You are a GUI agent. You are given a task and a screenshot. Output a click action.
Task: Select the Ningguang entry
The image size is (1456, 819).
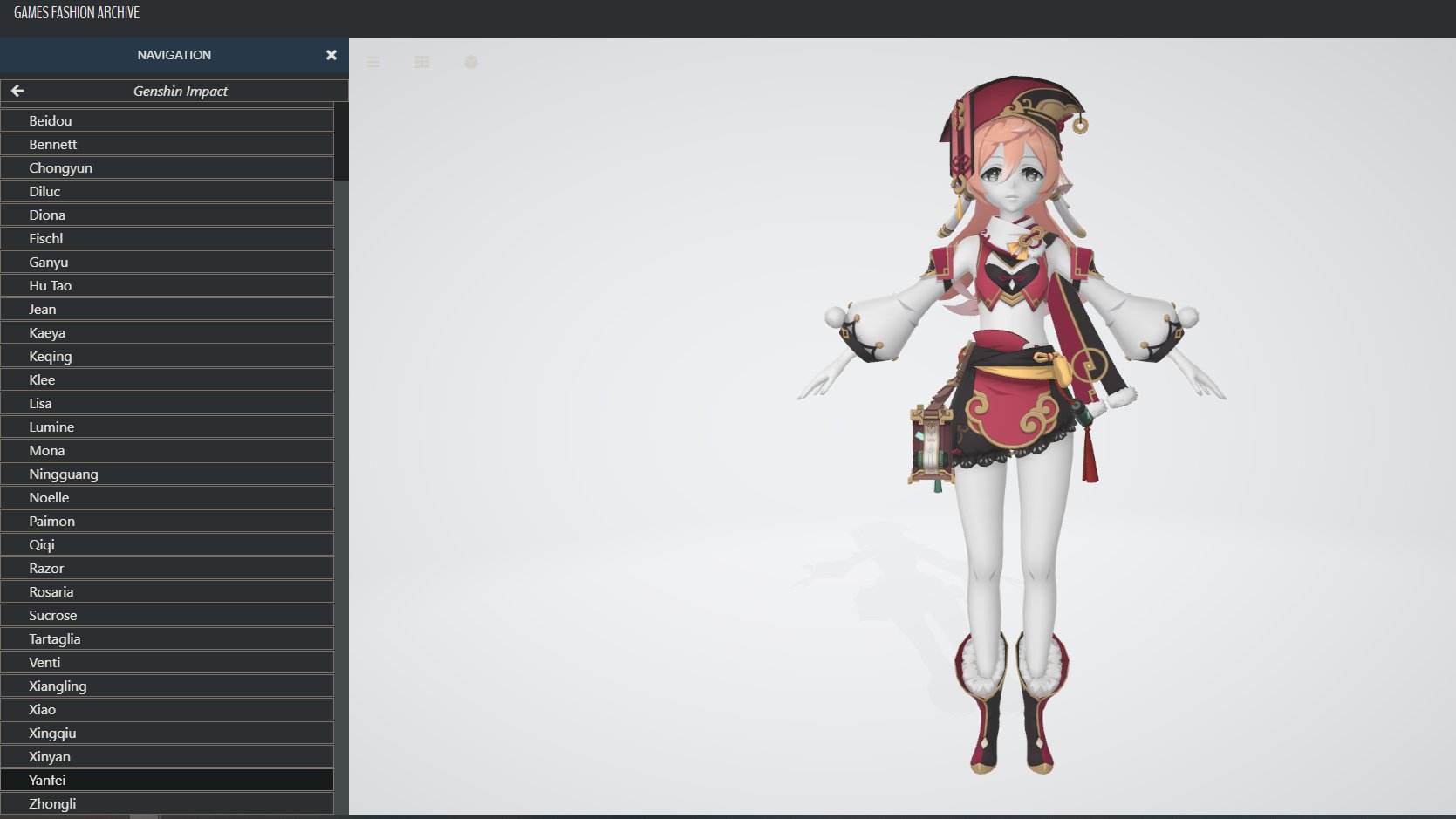click(167, 474)
